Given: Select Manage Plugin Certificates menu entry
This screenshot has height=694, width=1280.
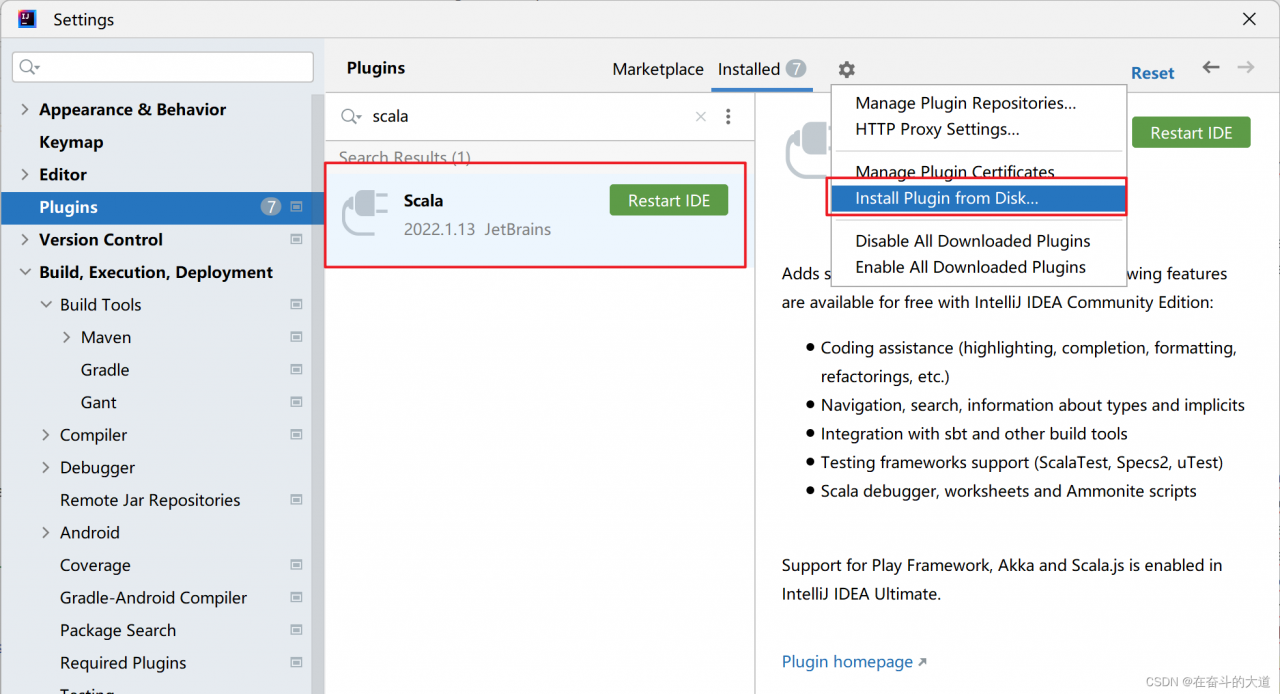Looking at the screenshot, I should coord(955,171).
